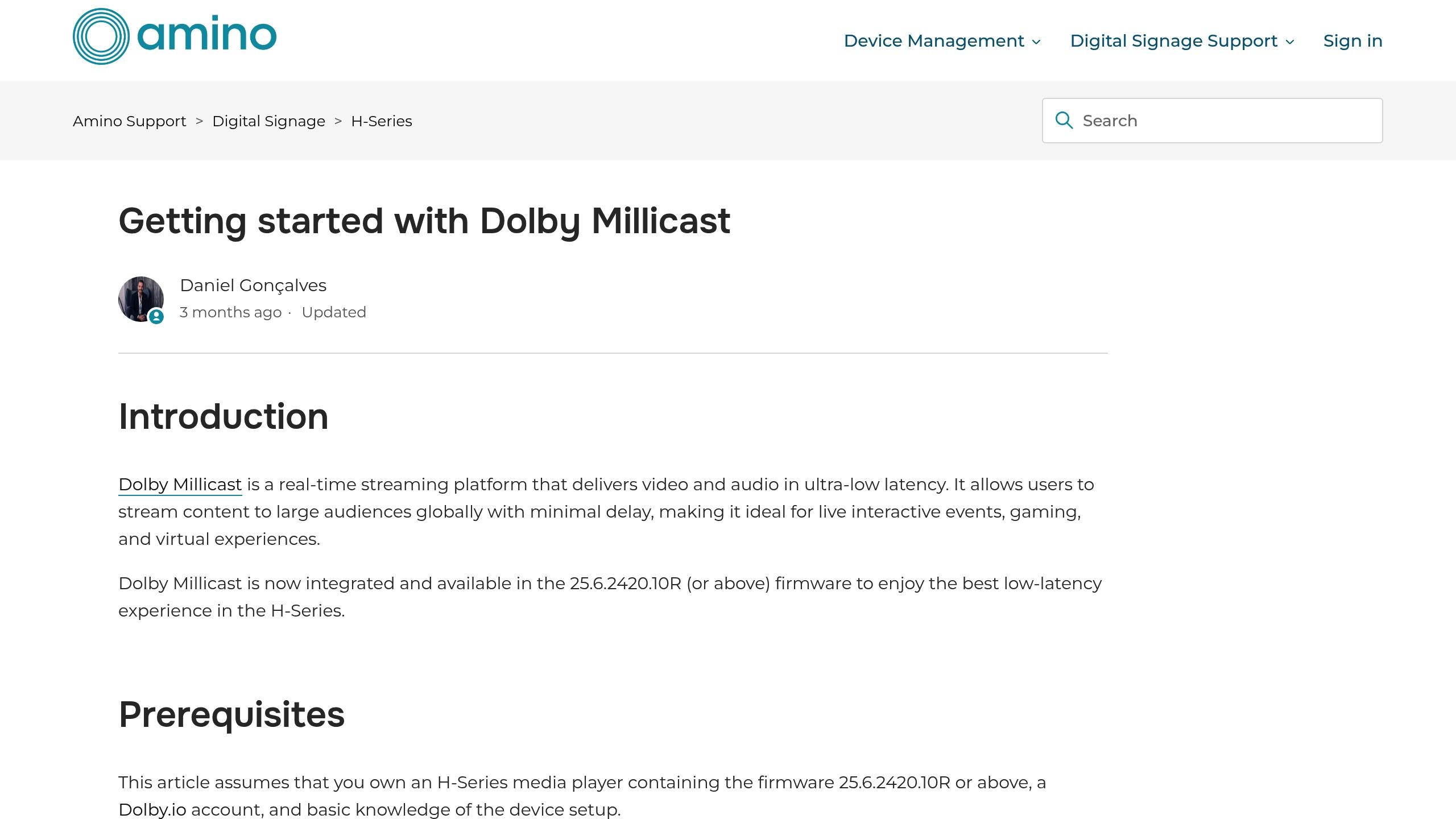Click the agent badge on the author avatar
1456x819 pixels.
[156, 317]
